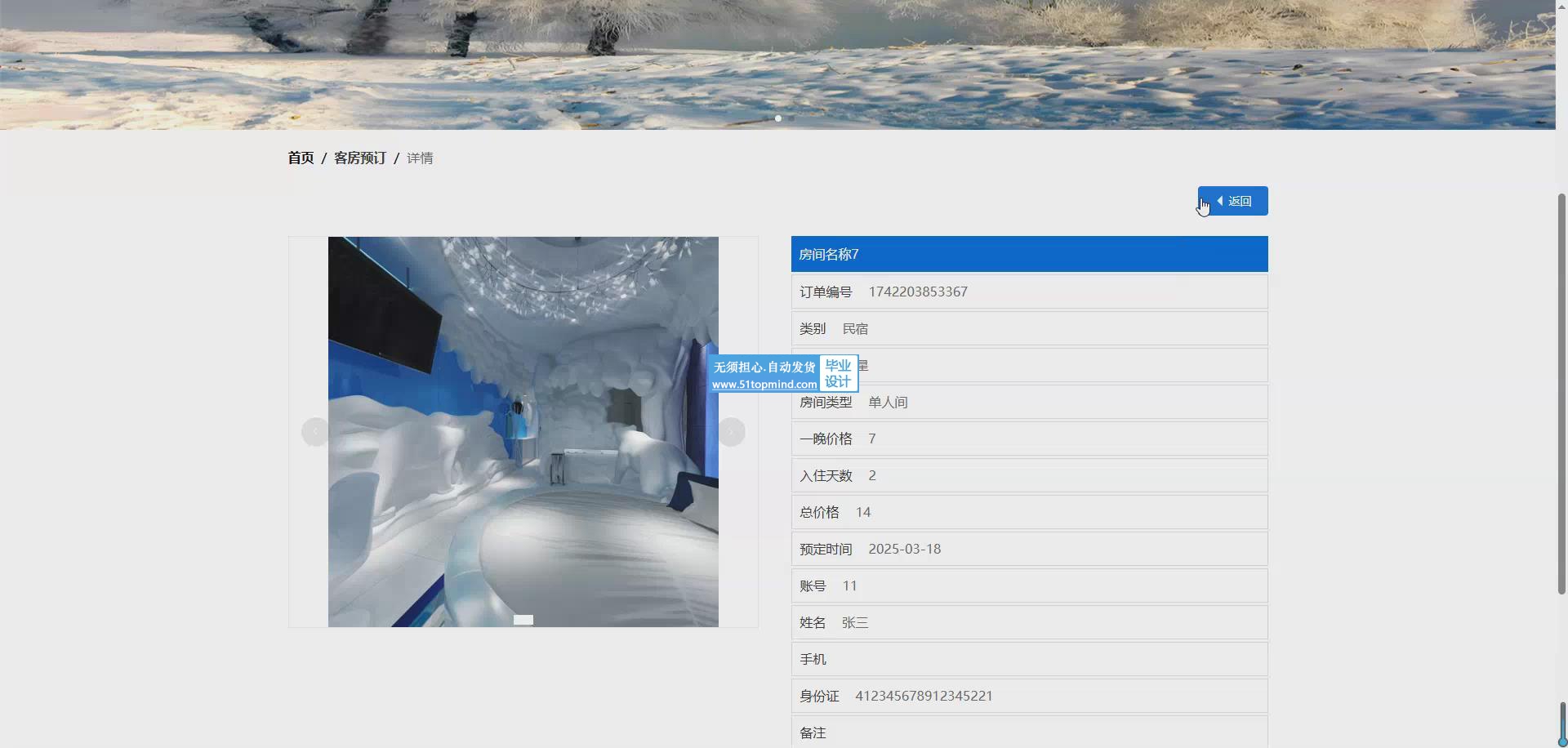This screenshot has height=748, width=1568.
Task: Click the 预定时间 2025-03-18 row
Action: [1029, 549]
